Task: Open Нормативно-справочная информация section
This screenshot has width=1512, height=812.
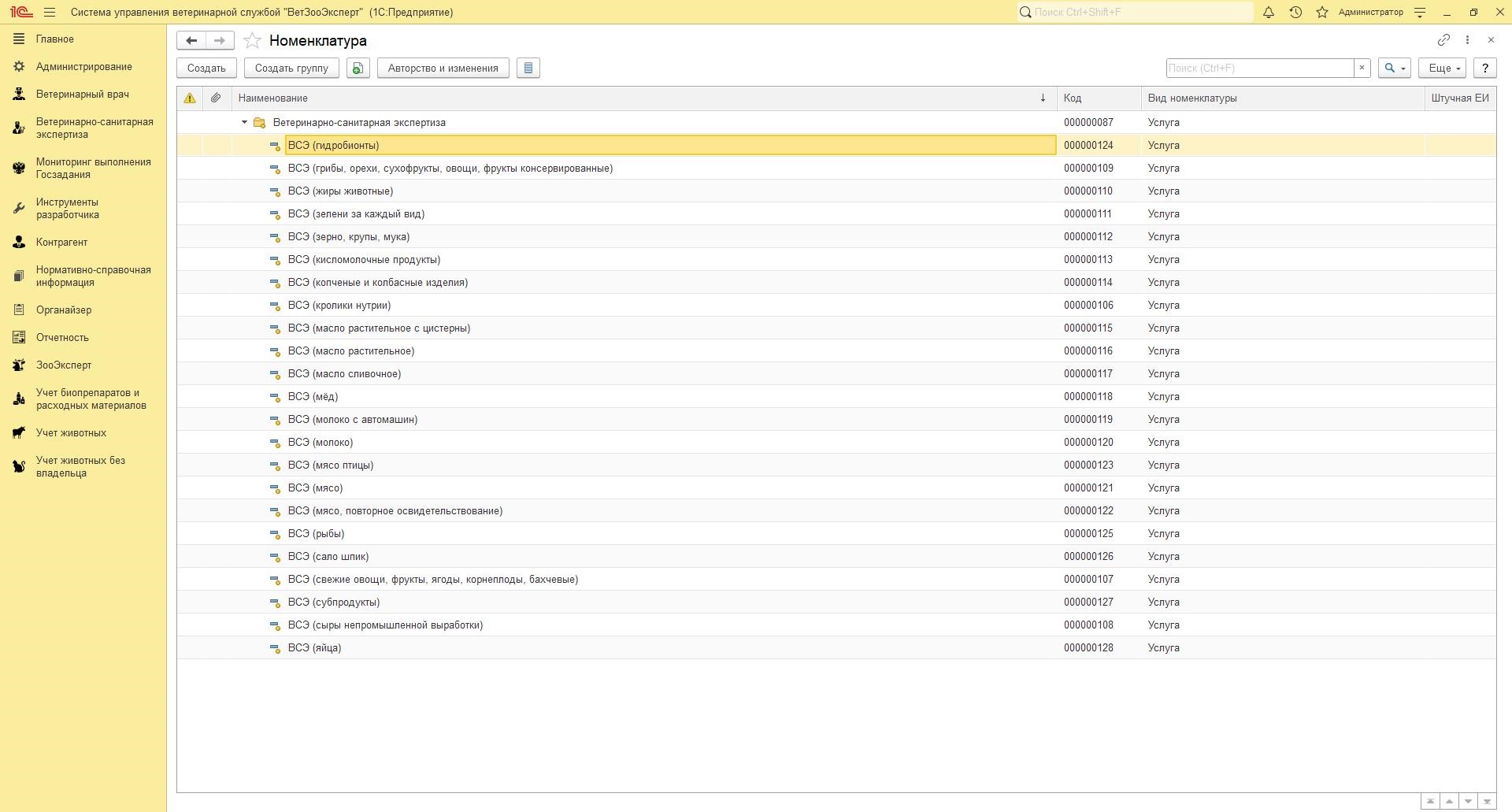Action: (x=93, y=276)
